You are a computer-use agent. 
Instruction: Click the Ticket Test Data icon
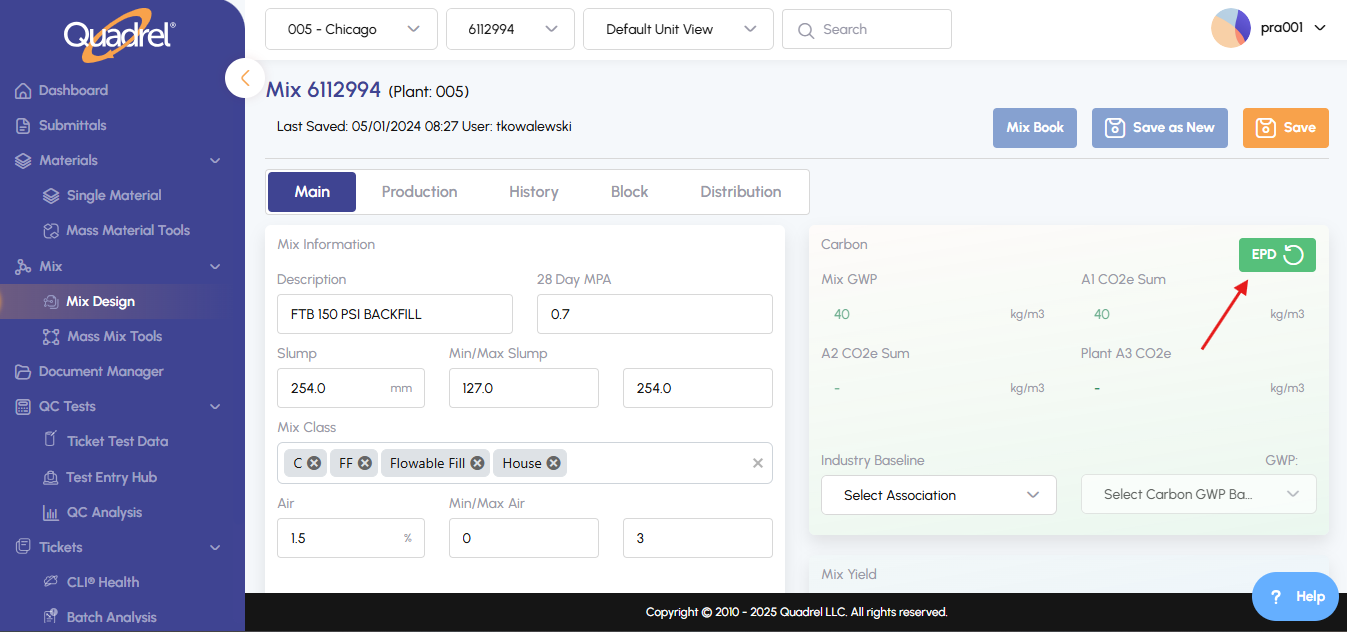pos(51,441)
